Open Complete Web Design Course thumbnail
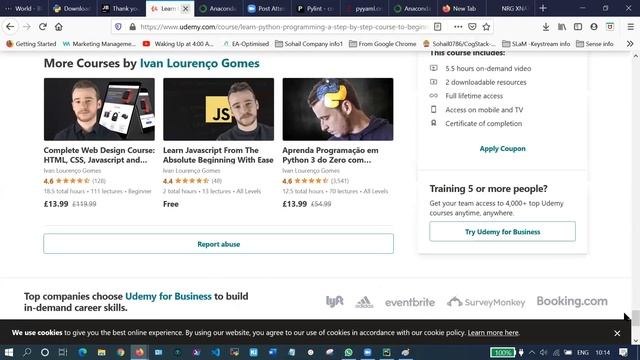 coord(99,109)
